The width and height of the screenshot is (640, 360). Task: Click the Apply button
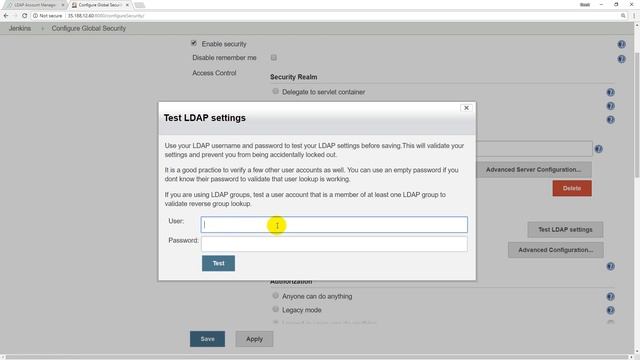point(254,339)
